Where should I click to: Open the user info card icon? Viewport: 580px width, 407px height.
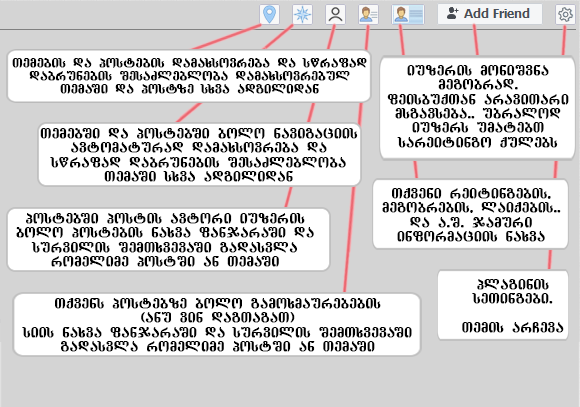click(x=408, y=14)
